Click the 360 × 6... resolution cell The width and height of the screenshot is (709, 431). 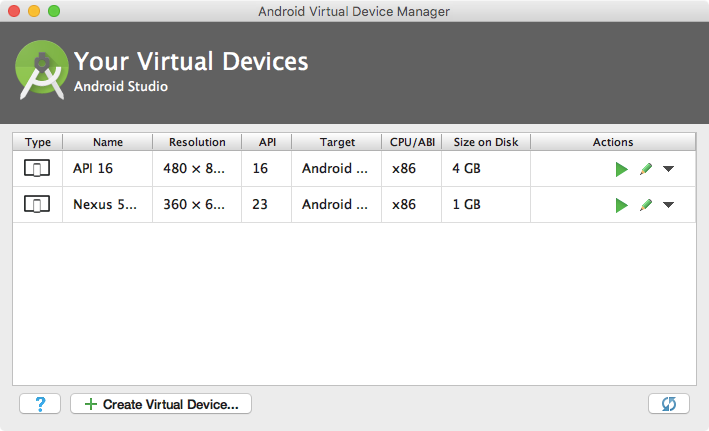[197, 204]
